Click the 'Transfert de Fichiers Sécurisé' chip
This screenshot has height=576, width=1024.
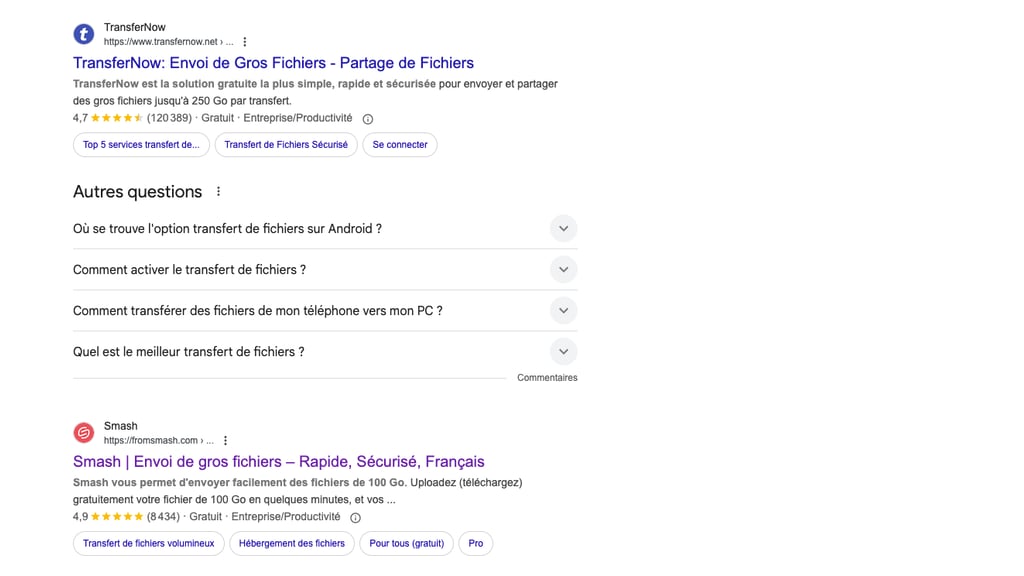coord(286,145)
